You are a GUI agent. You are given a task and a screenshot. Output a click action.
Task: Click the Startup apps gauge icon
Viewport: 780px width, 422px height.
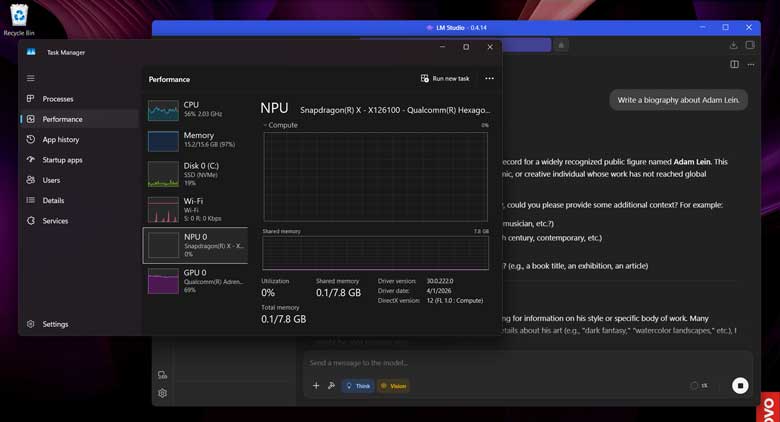tap(31, 159)
